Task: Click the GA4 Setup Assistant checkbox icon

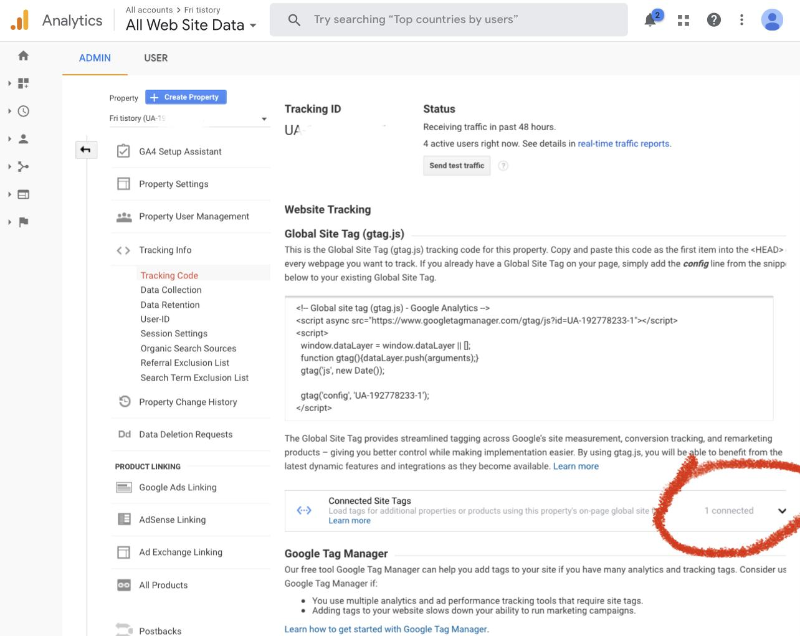Action: 123,151
